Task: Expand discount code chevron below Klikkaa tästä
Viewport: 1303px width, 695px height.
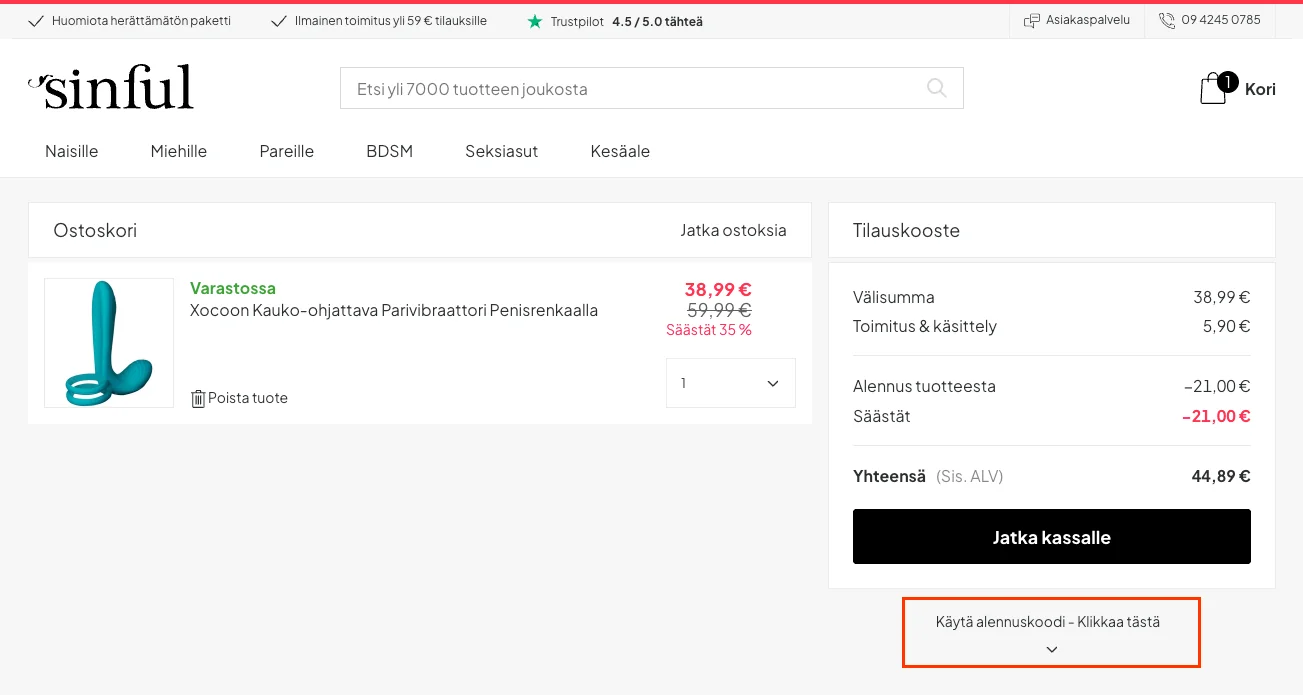Action: click(1052, 649)
